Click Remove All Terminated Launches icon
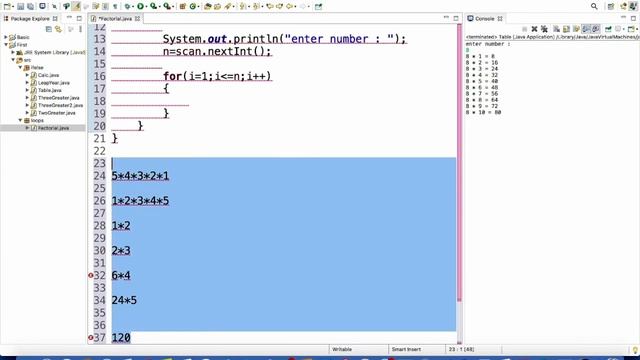The width and height of the screenshot is (640, 360). tap(544, 29)
